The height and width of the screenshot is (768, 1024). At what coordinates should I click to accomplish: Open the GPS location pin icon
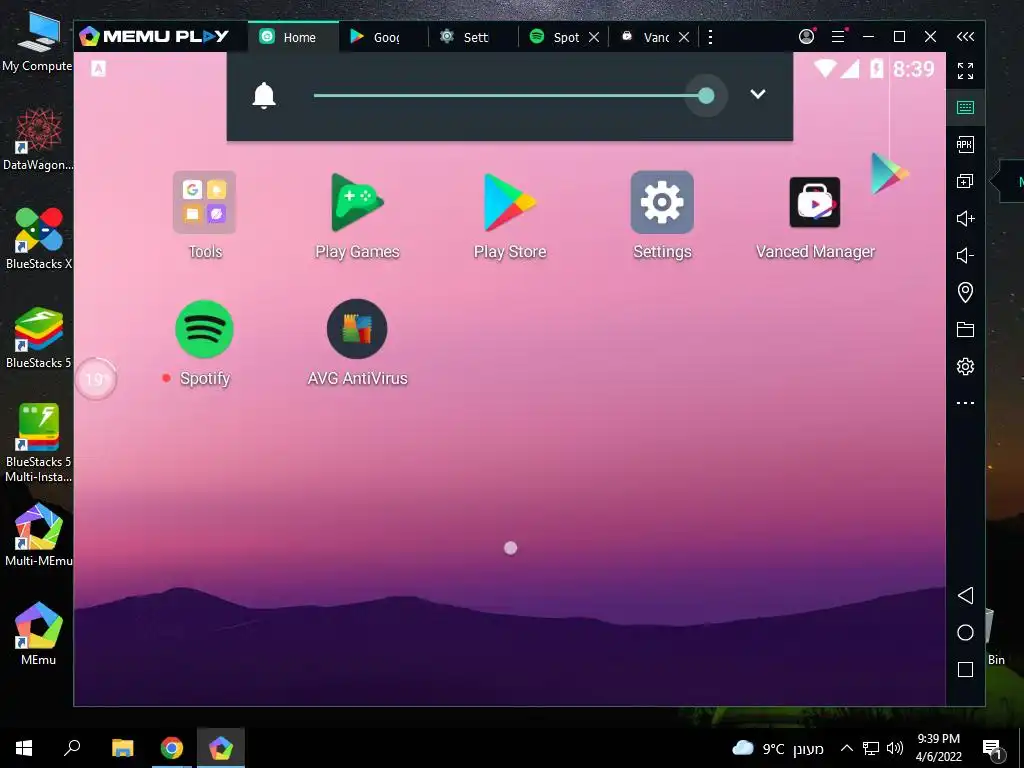(x=965, y=292)
